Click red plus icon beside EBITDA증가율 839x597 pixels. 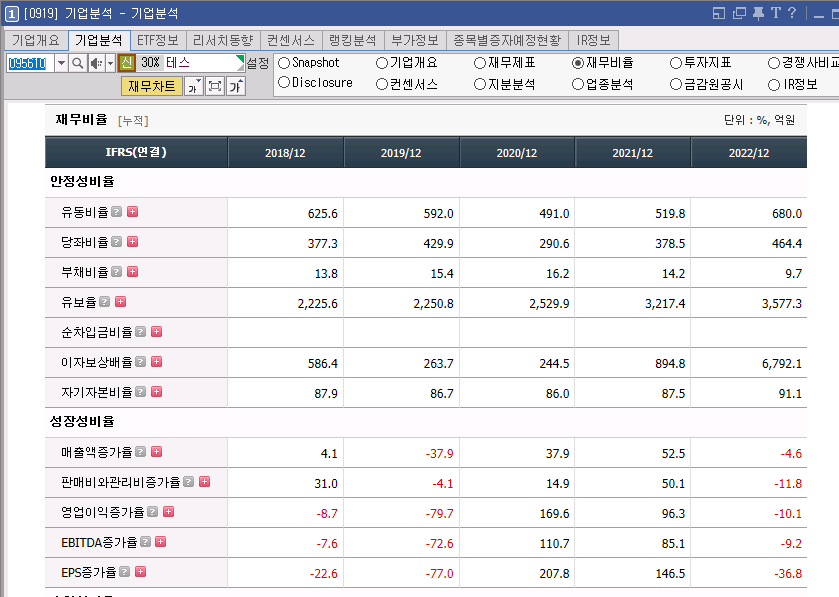(161, 542)
